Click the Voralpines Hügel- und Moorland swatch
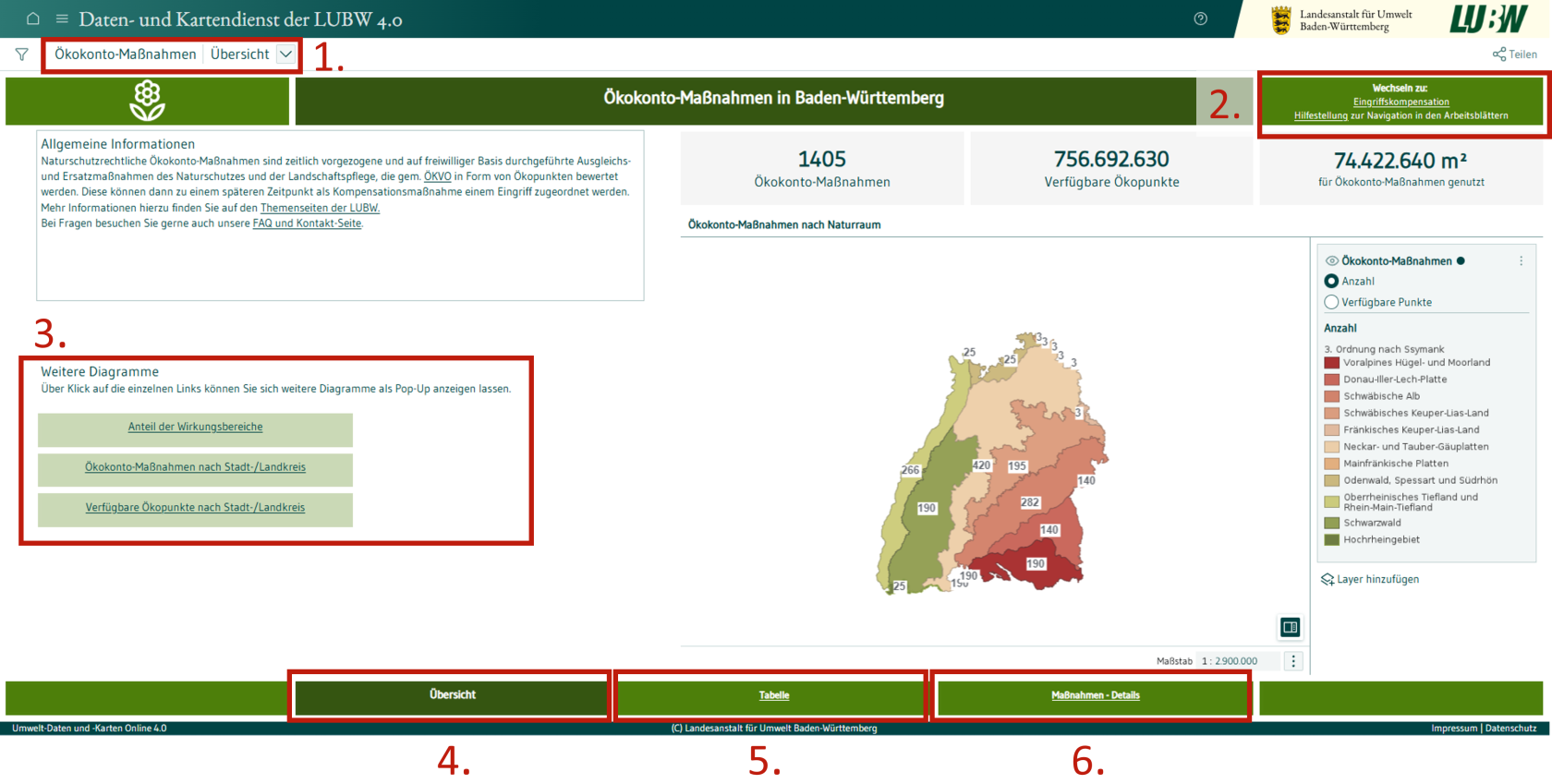This screenshot has width=1552, height=784. tap(1331, 363)
